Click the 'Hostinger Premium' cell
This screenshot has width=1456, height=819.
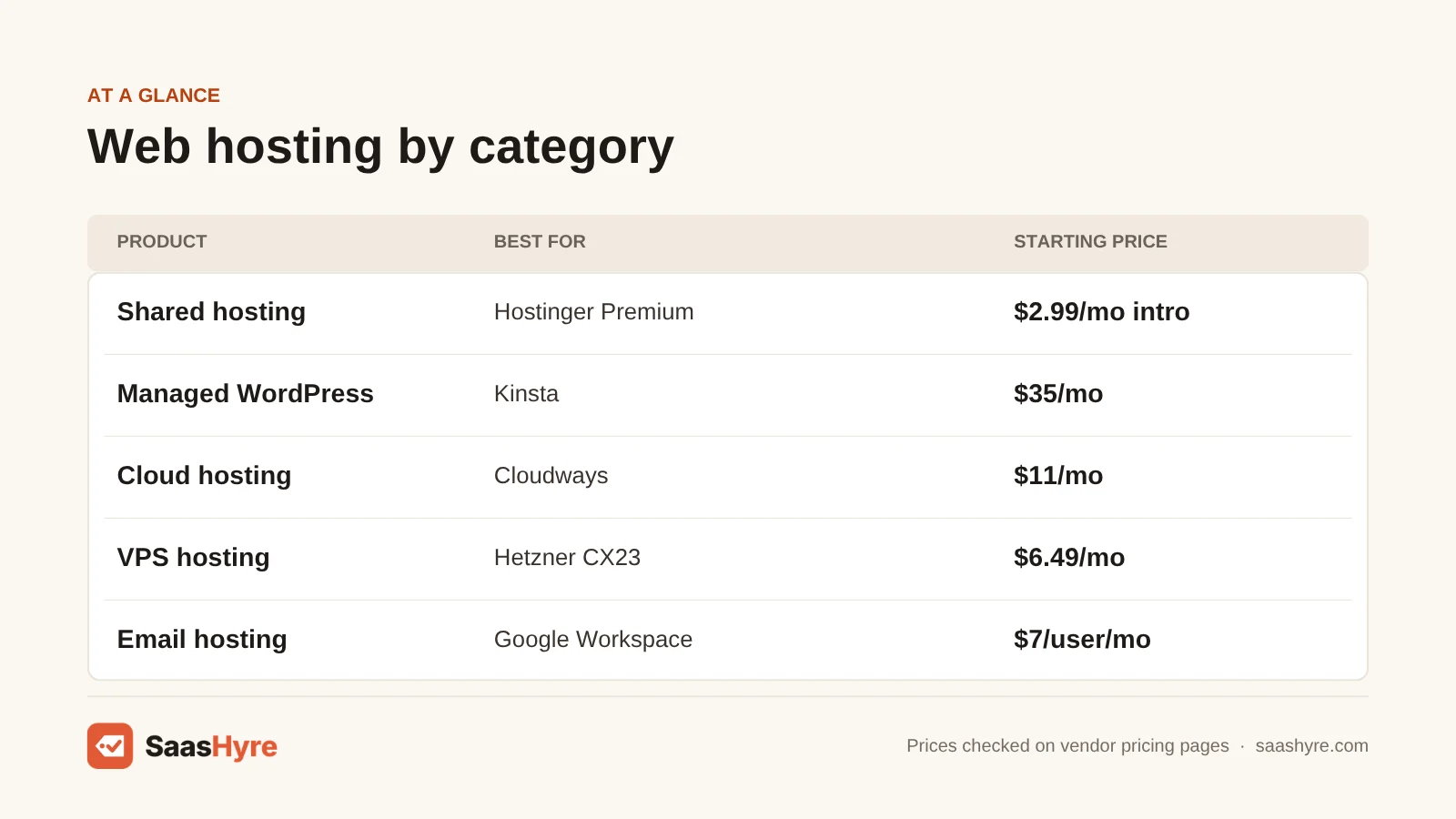coord(593,311)
